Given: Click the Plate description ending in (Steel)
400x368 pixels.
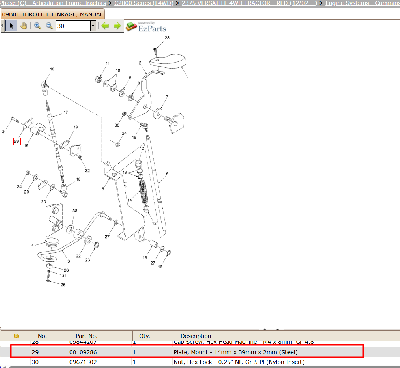Looking at the screenshot, I should tap(235, 352).
